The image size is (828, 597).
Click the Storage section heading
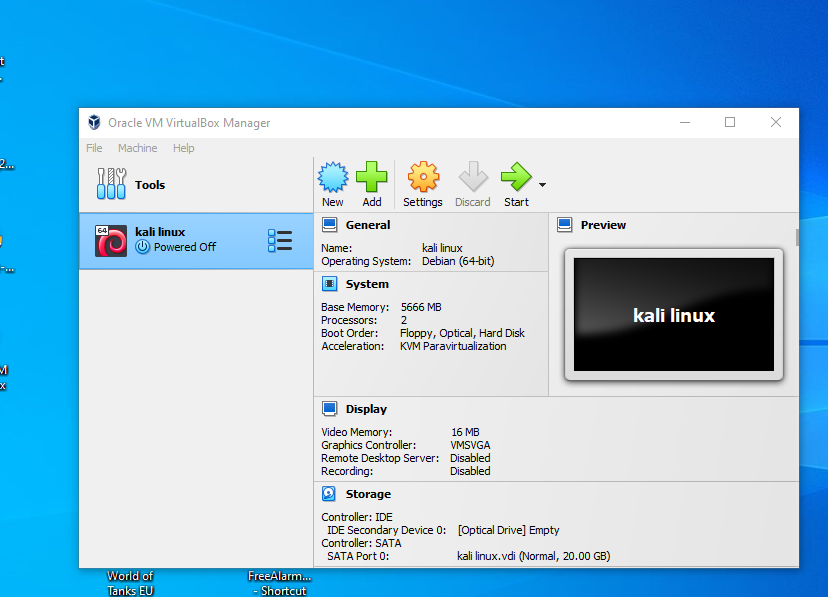(368, 494)
